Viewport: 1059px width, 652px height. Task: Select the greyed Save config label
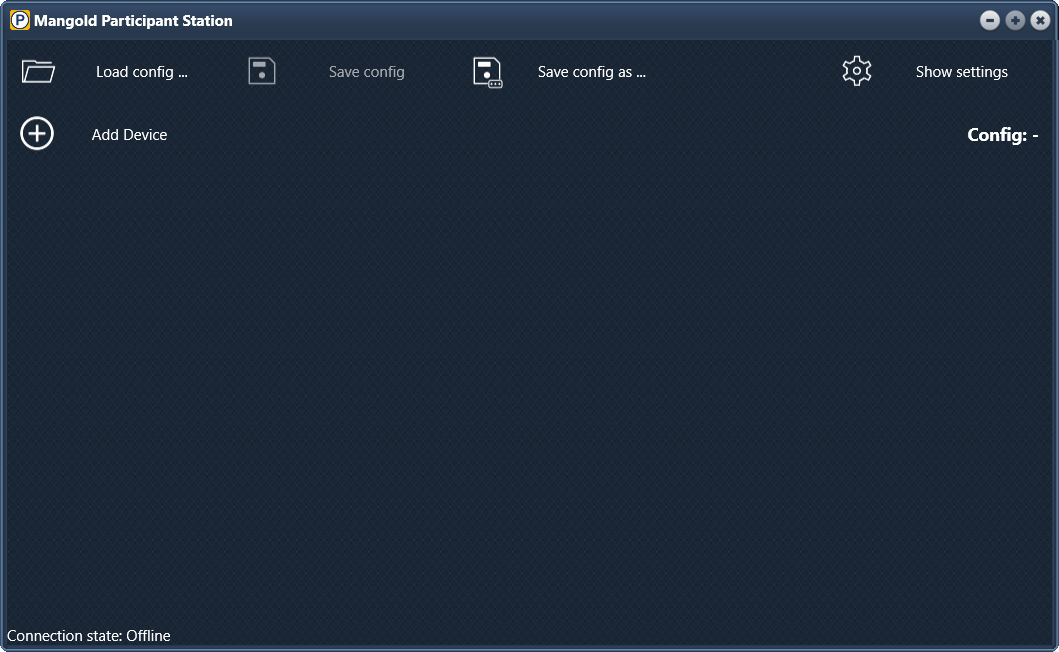367,72
